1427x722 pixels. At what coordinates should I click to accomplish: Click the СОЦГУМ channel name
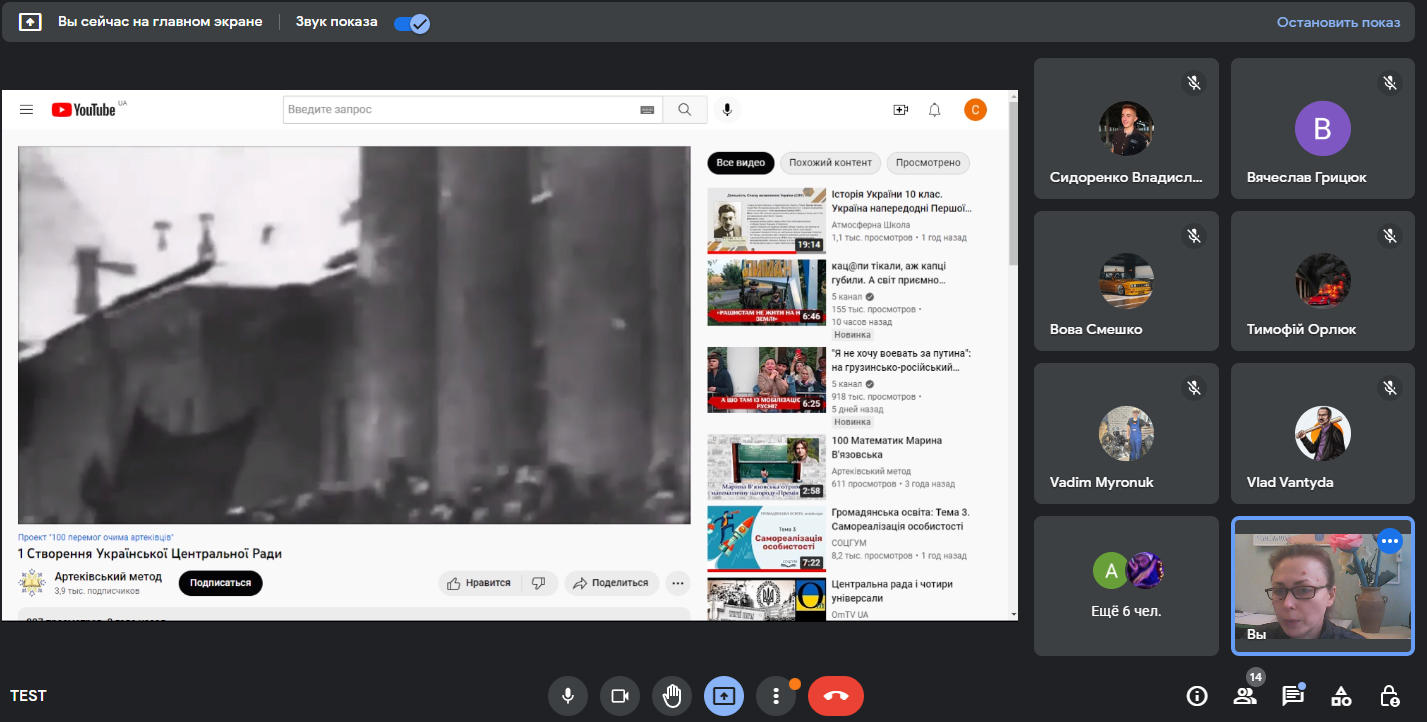tap(850, 543)
